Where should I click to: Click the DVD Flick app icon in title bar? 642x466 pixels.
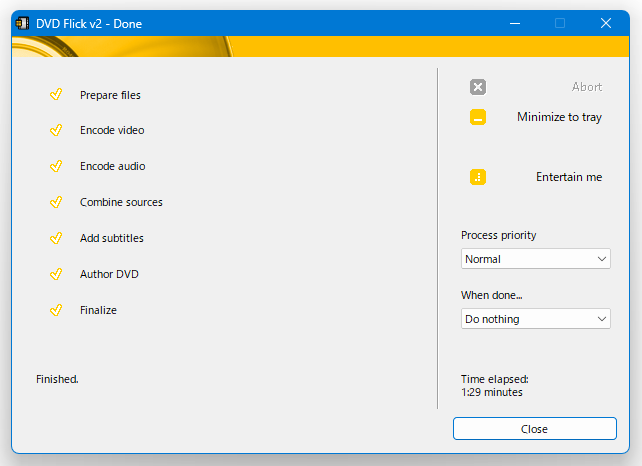pyautogui.click(x=22, y=23)
